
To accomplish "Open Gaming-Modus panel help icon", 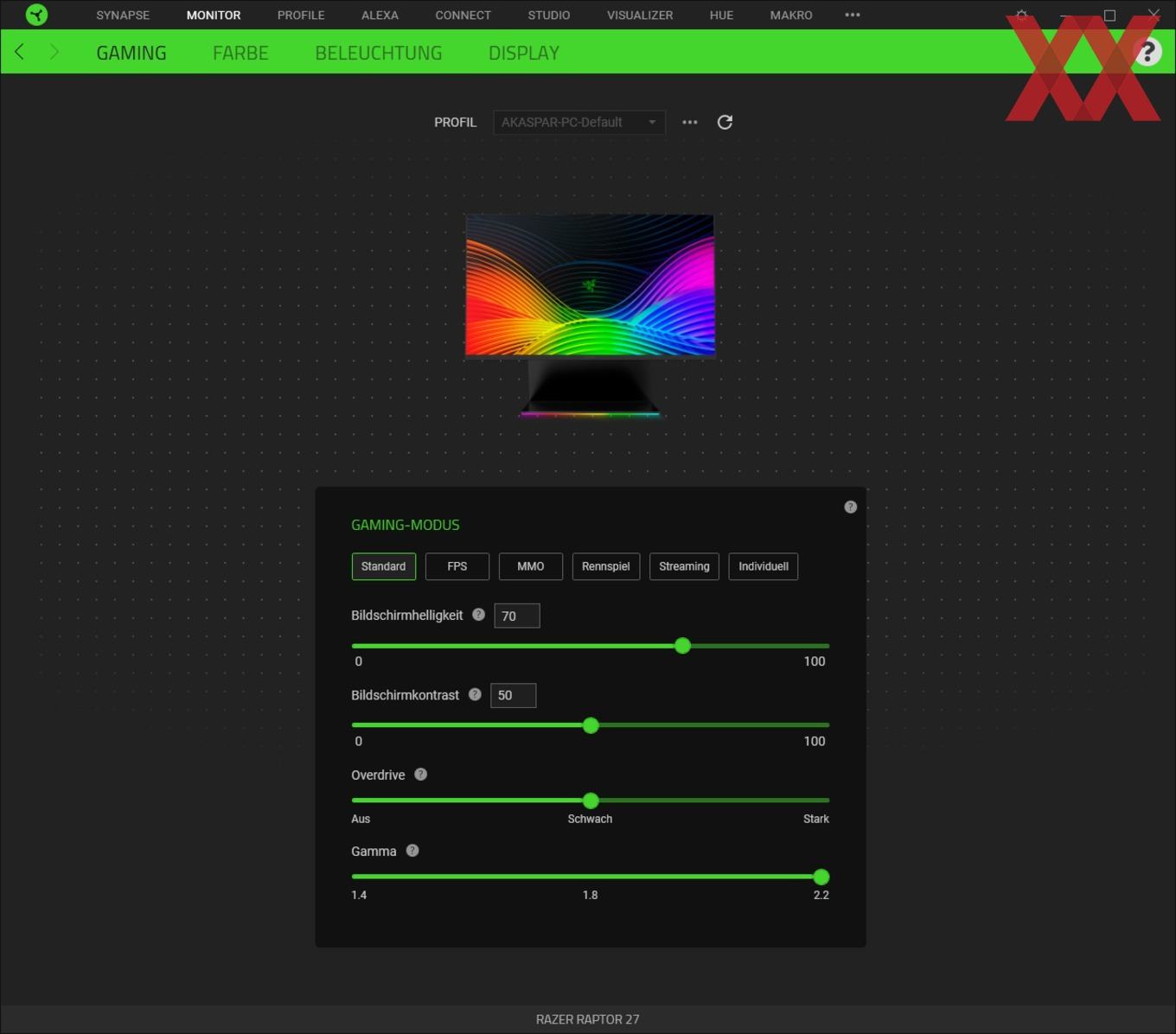I will (x=850, y=507).
